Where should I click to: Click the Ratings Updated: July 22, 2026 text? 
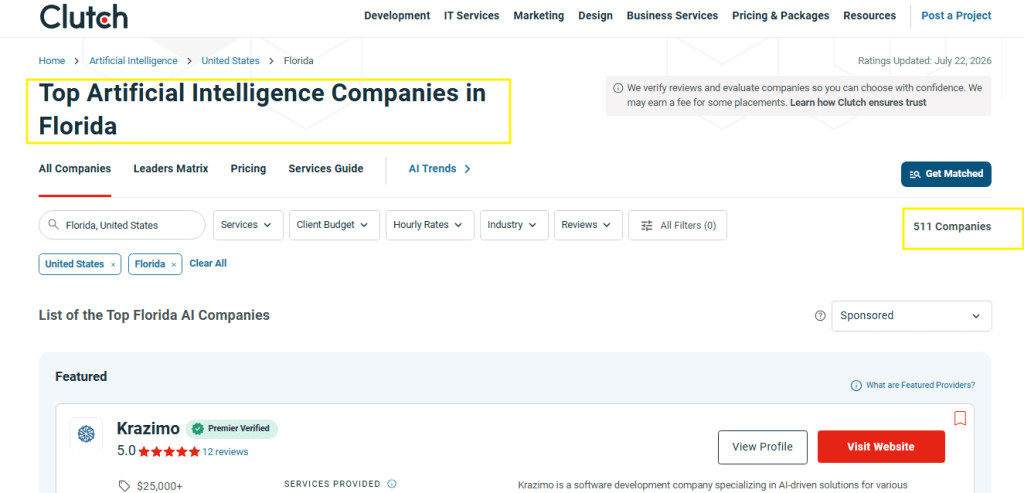pos(925,61)
